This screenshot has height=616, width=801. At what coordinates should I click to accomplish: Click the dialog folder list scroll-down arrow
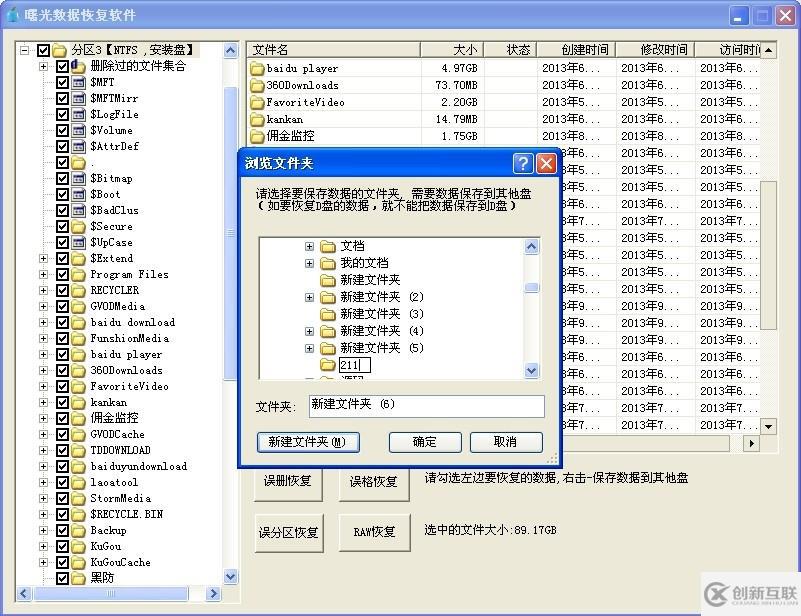pyautogui.click(x=532, y=371)
